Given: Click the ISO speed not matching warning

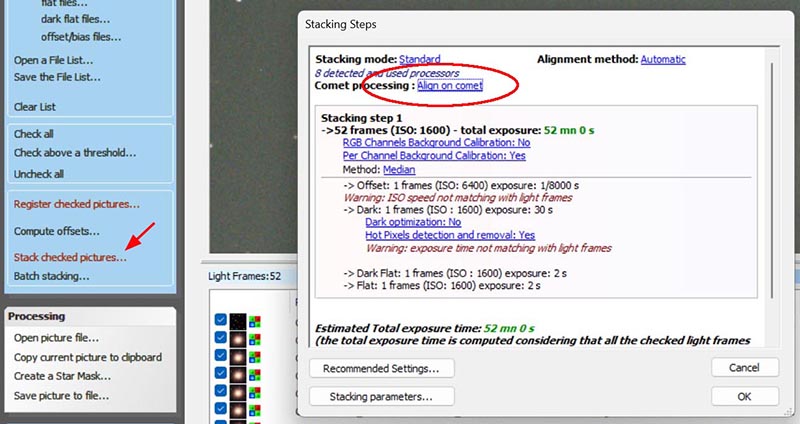Looking at the screenshot, I should click(458, 197).
